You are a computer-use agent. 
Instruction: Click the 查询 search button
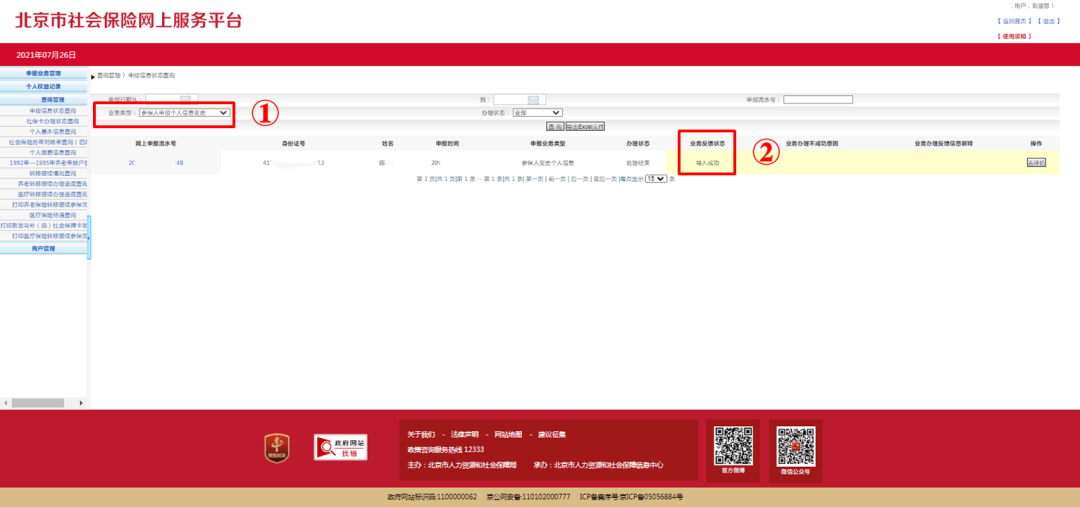point(554,127)
